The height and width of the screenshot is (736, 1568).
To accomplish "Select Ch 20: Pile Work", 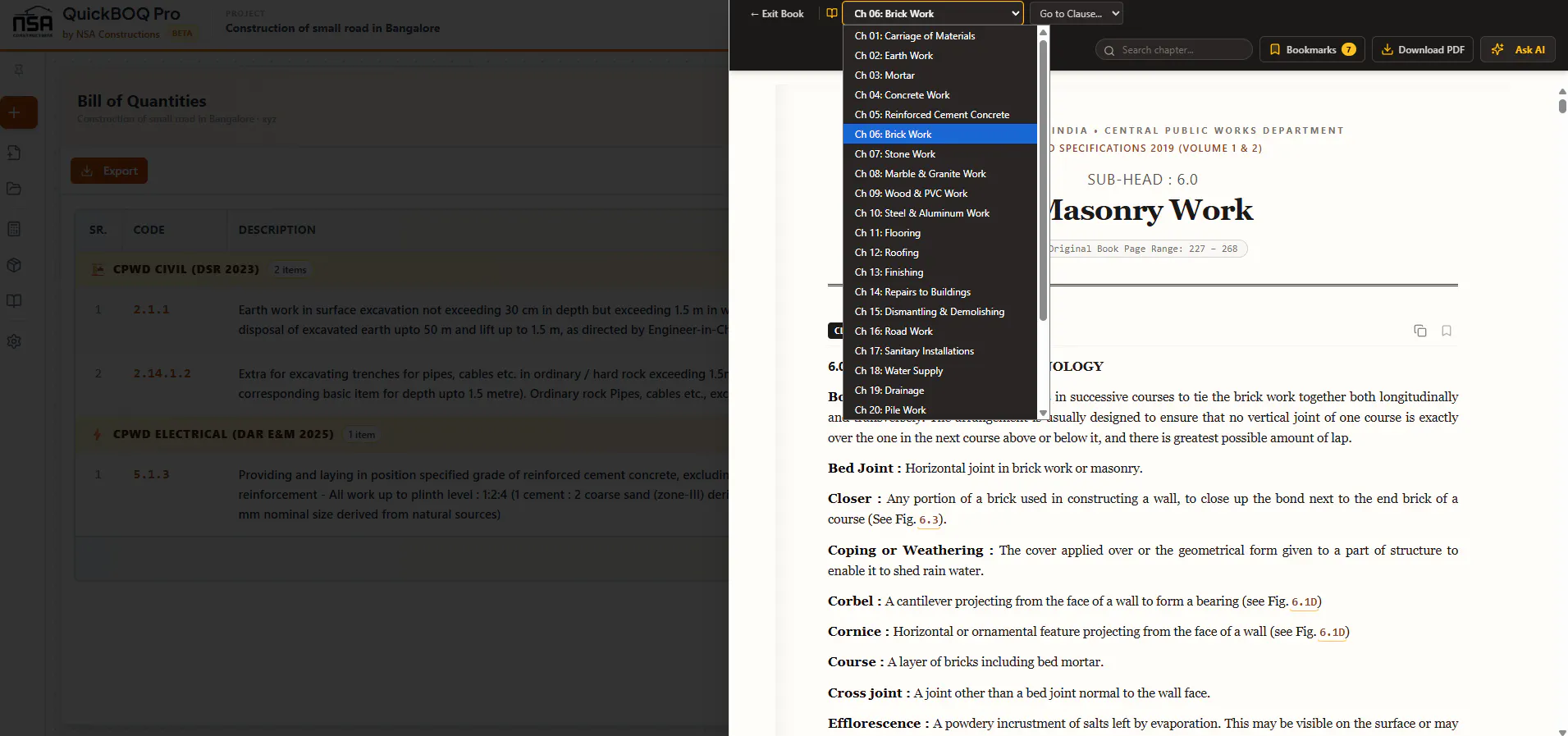I will [x=940, y=410].
